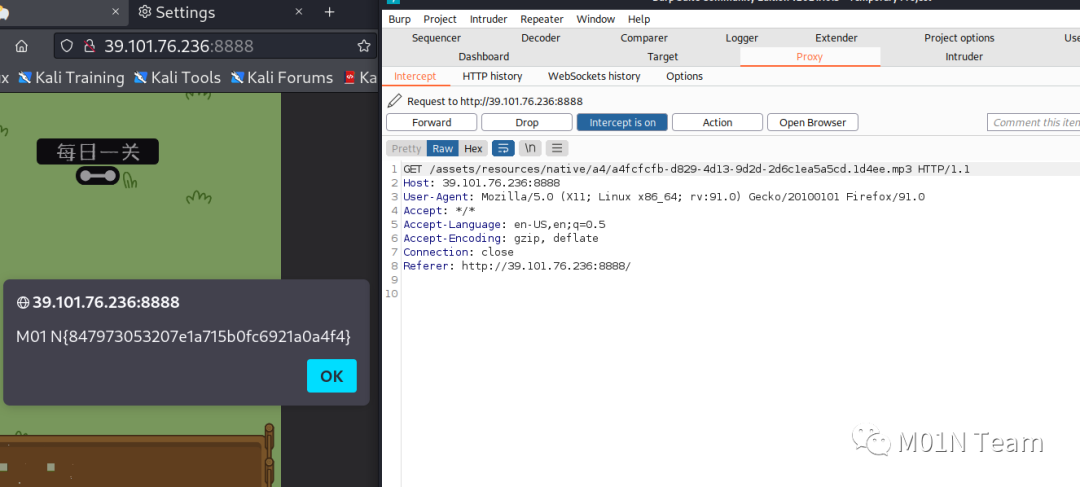Switch request view to Hex
Viewport: 1080px width, 487px height.
(x=473, y=148)
